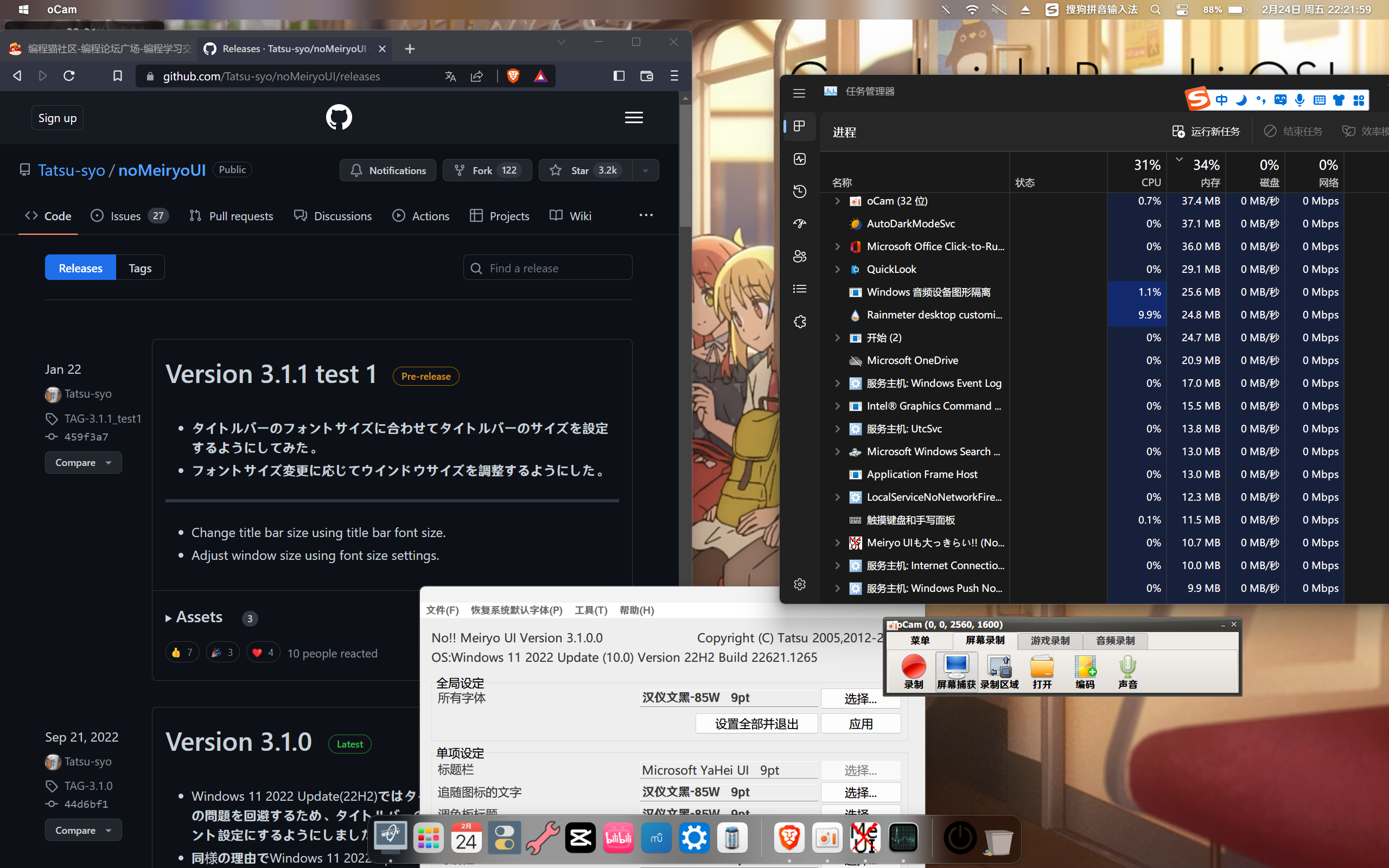1389x868 pixels.
Task: Bookmark this page with the bookmark icon
Action: [118, 76]
